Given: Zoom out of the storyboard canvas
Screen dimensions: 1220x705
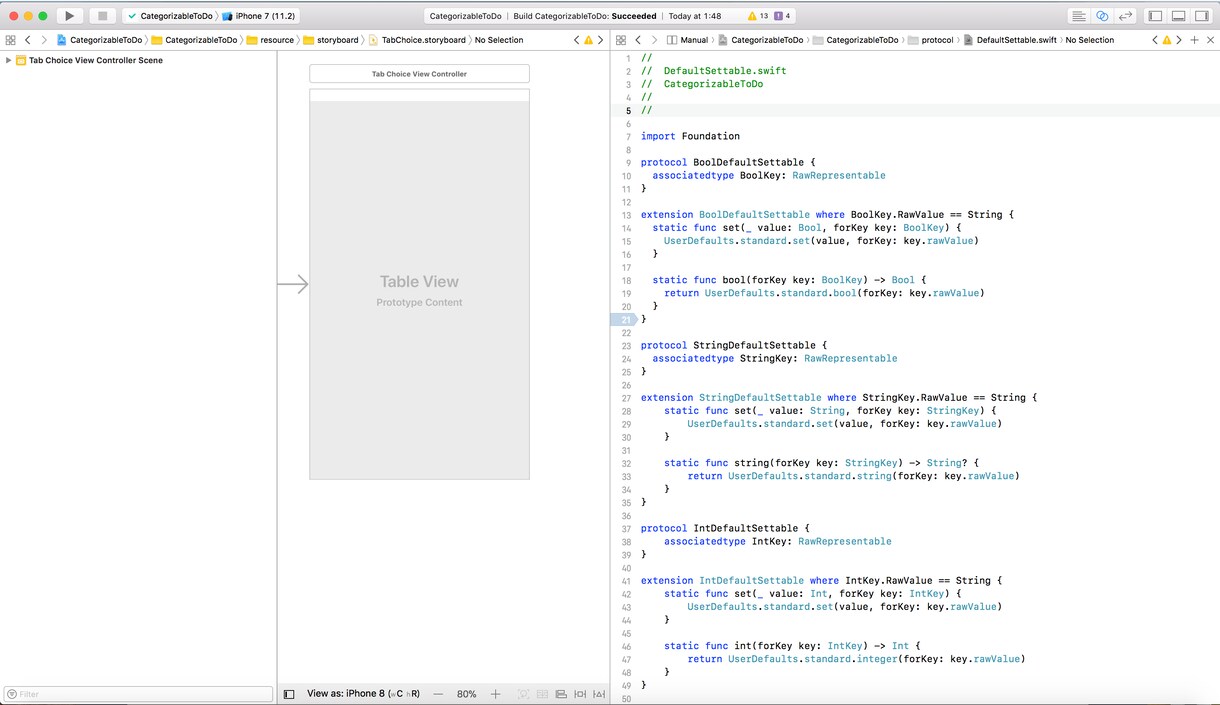Looking at the screenshot, I should point(438,694).
